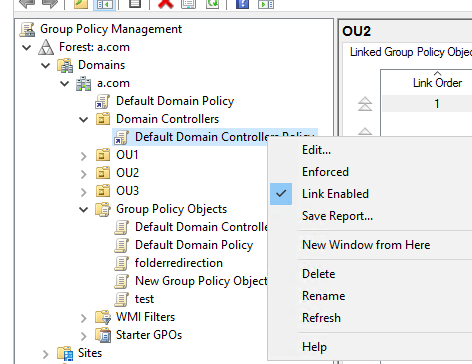Select New Window from Here menu item
The height and width of the screenshot is (364, 472).
[366, 245]
